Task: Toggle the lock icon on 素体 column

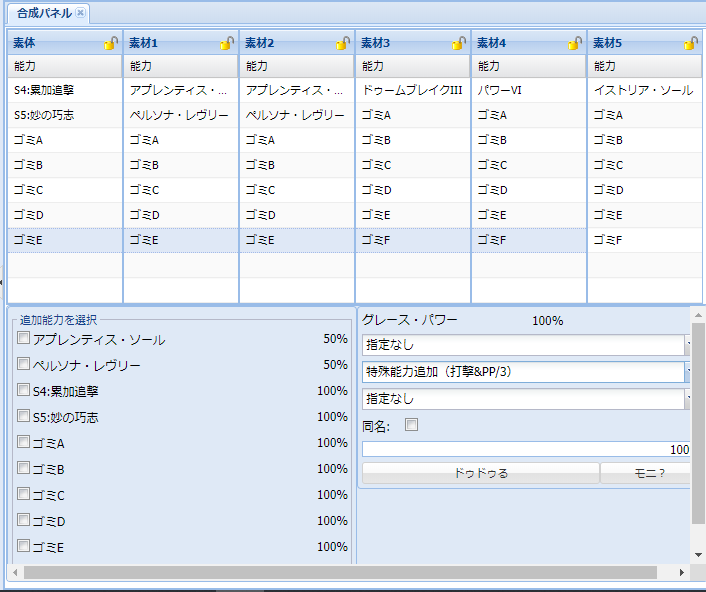Action: pos(111,43)
